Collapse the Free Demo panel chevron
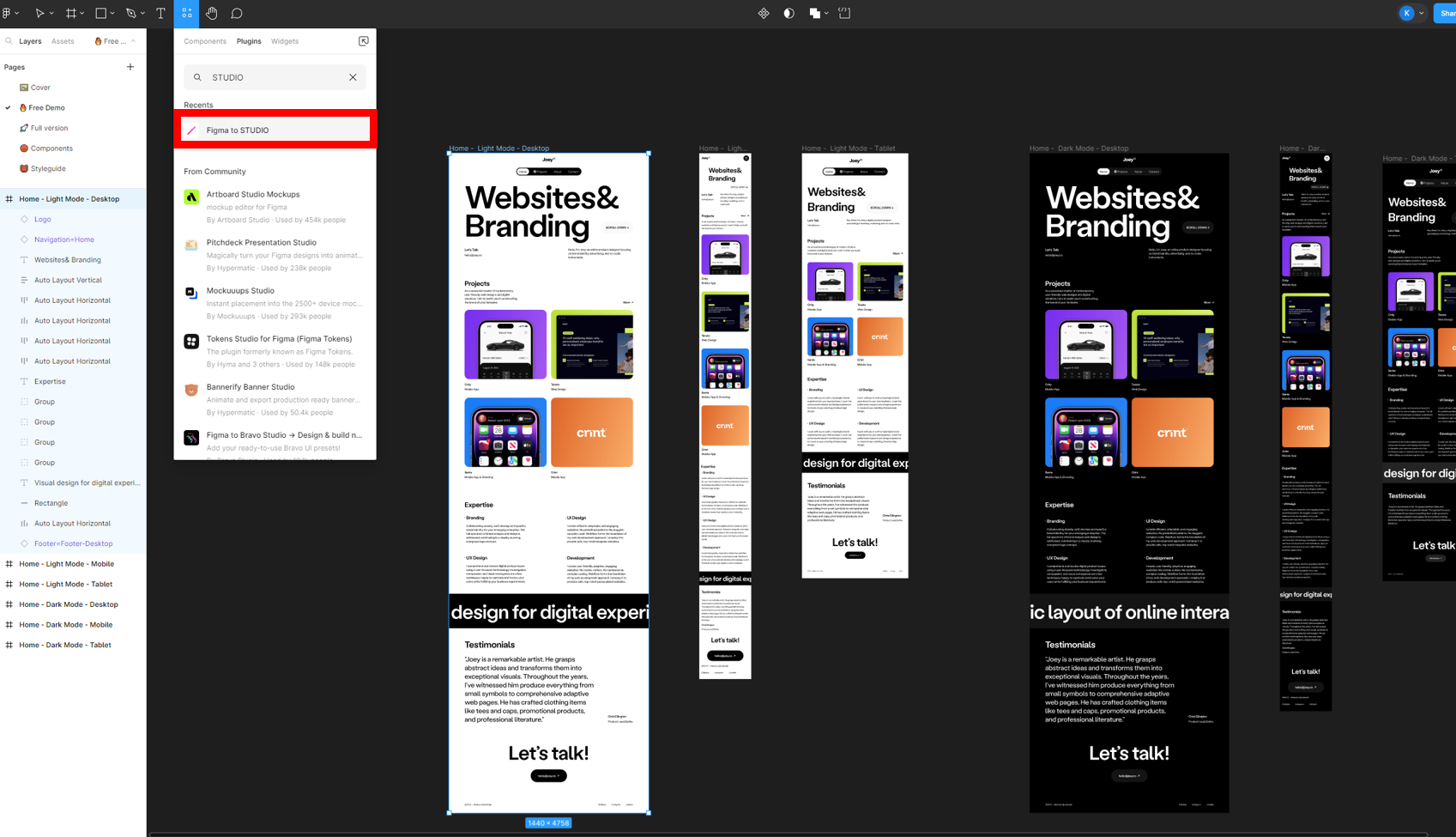Viewport: 1456px width, 837px height. (133, 40)
